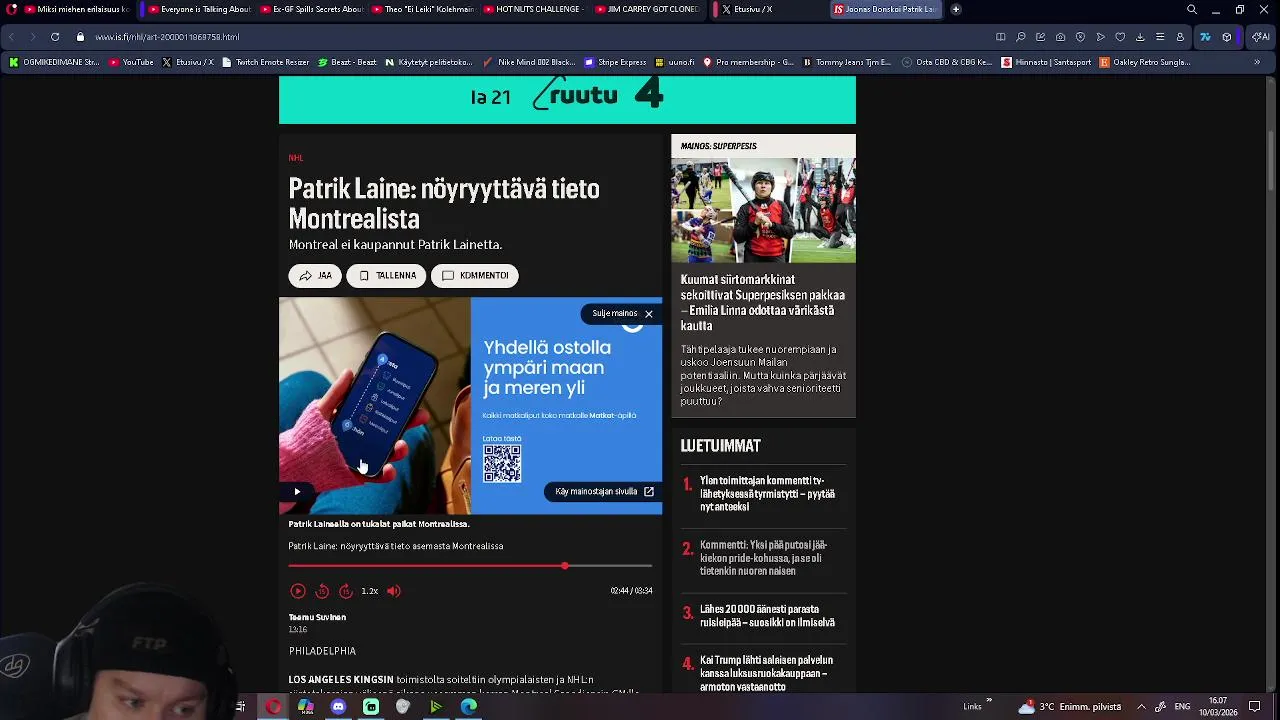Rewind the audio player backward
The image size is (1280, 720).
tap(322, 591)
